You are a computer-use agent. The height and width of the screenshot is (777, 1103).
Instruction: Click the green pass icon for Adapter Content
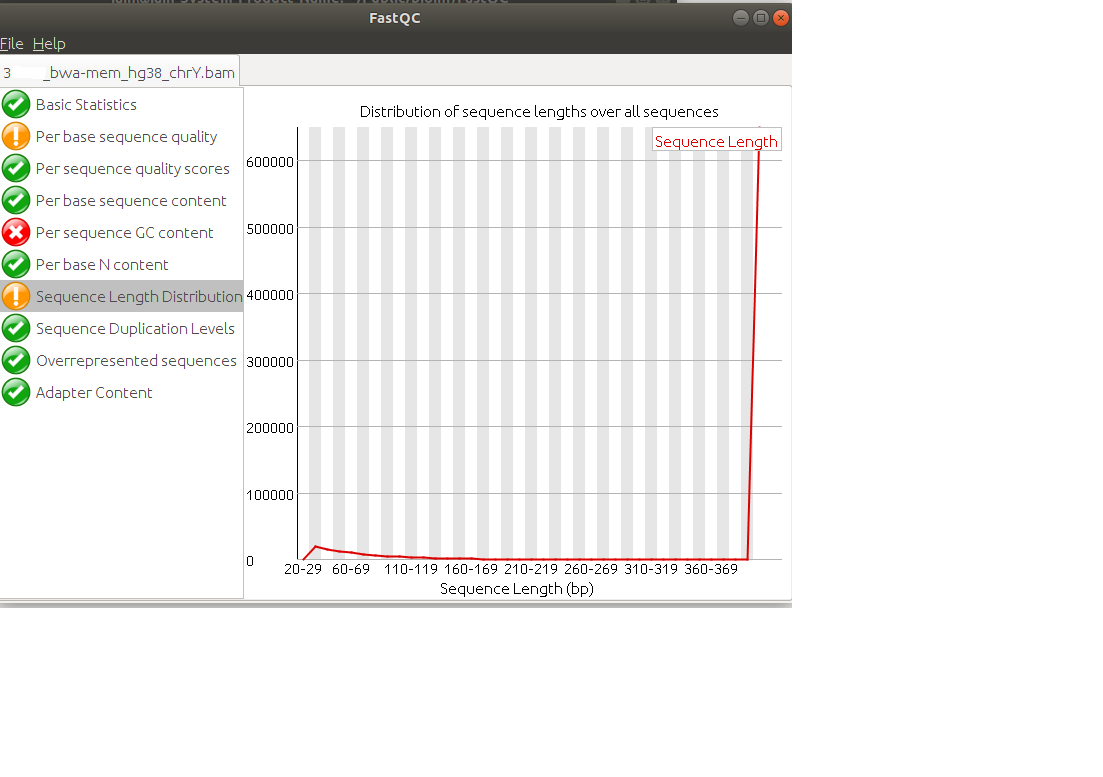(x=15, y=392)
